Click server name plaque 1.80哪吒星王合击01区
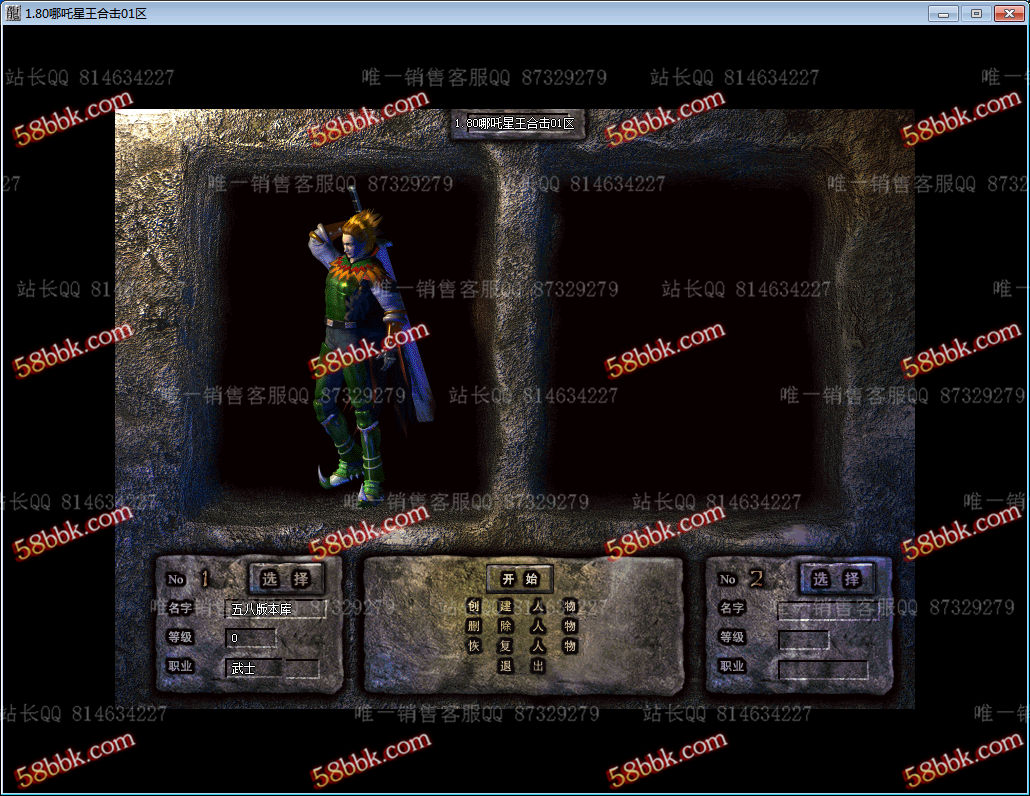This screenshot has height=796, width=1030. (517, 123)
